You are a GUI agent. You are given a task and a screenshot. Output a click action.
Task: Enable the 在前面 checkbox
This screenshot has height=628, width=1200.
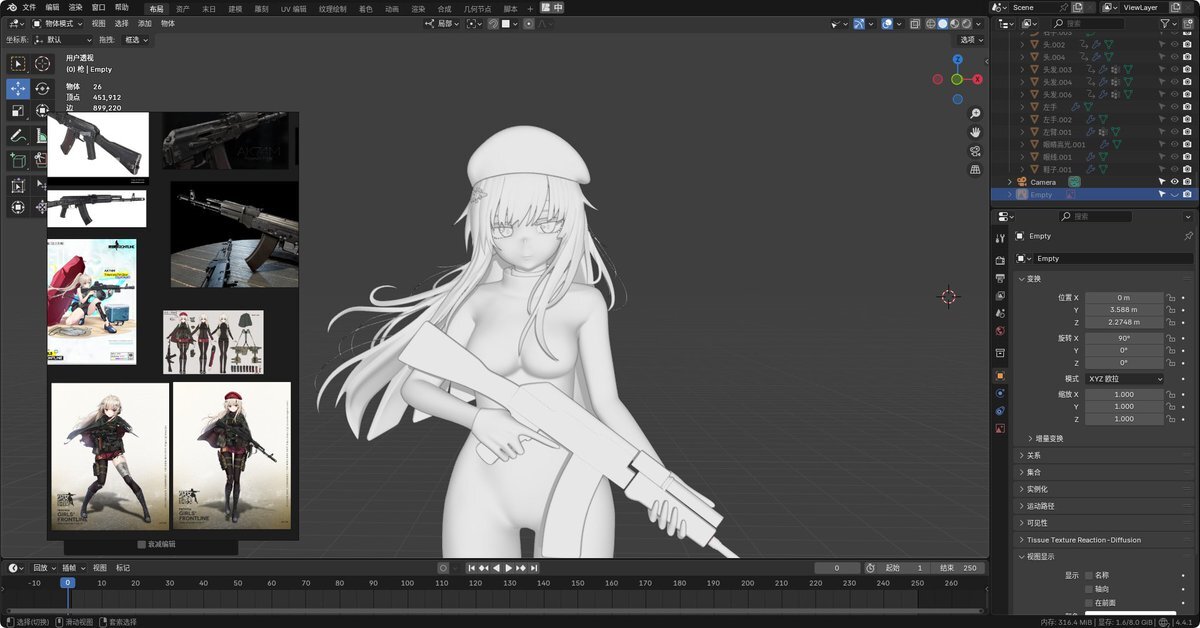click(1089, 603)
